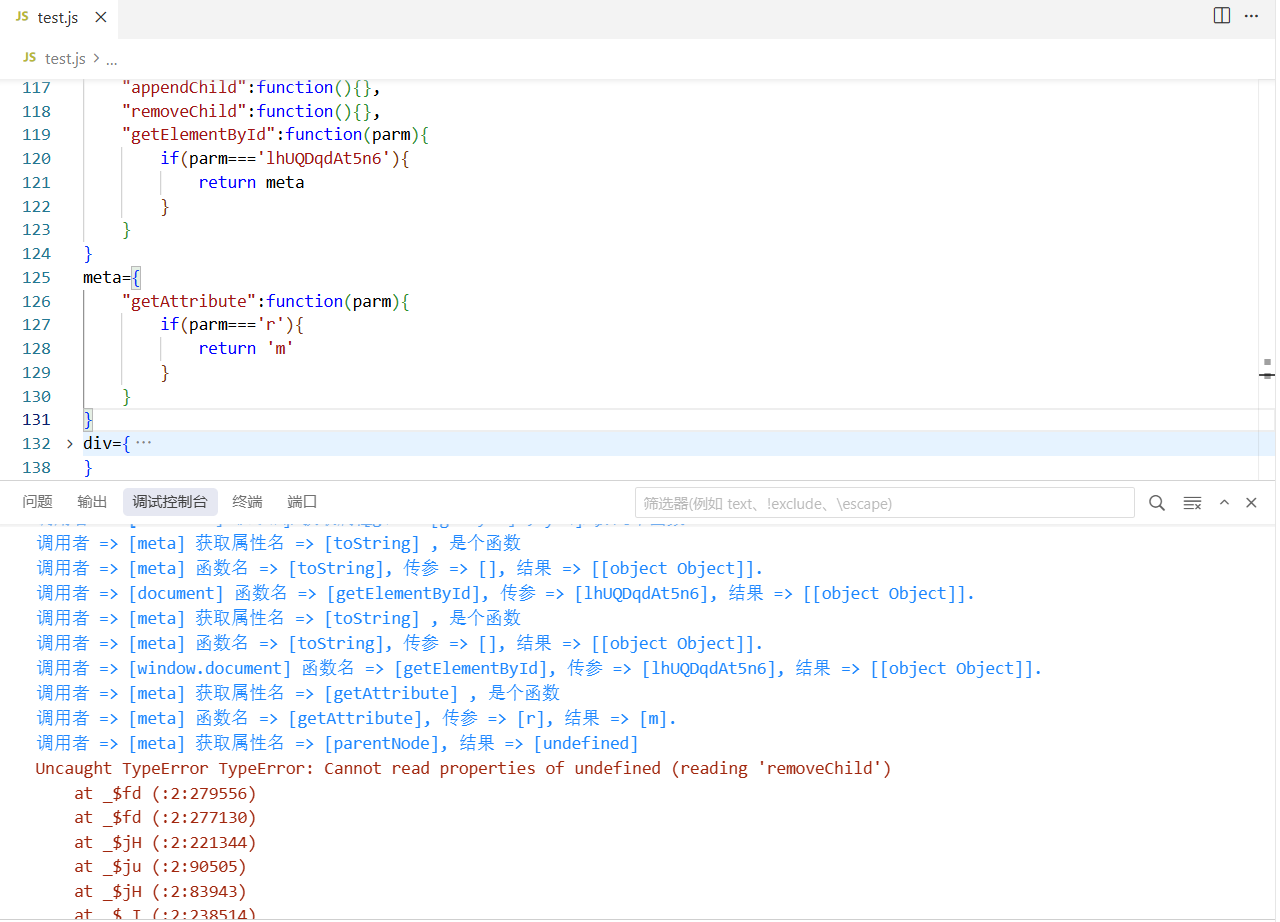This screenshot has width=1280, height=922.
Task: Click the editor vertical scrollbar marker
Action: click(x=1267, y=368)
